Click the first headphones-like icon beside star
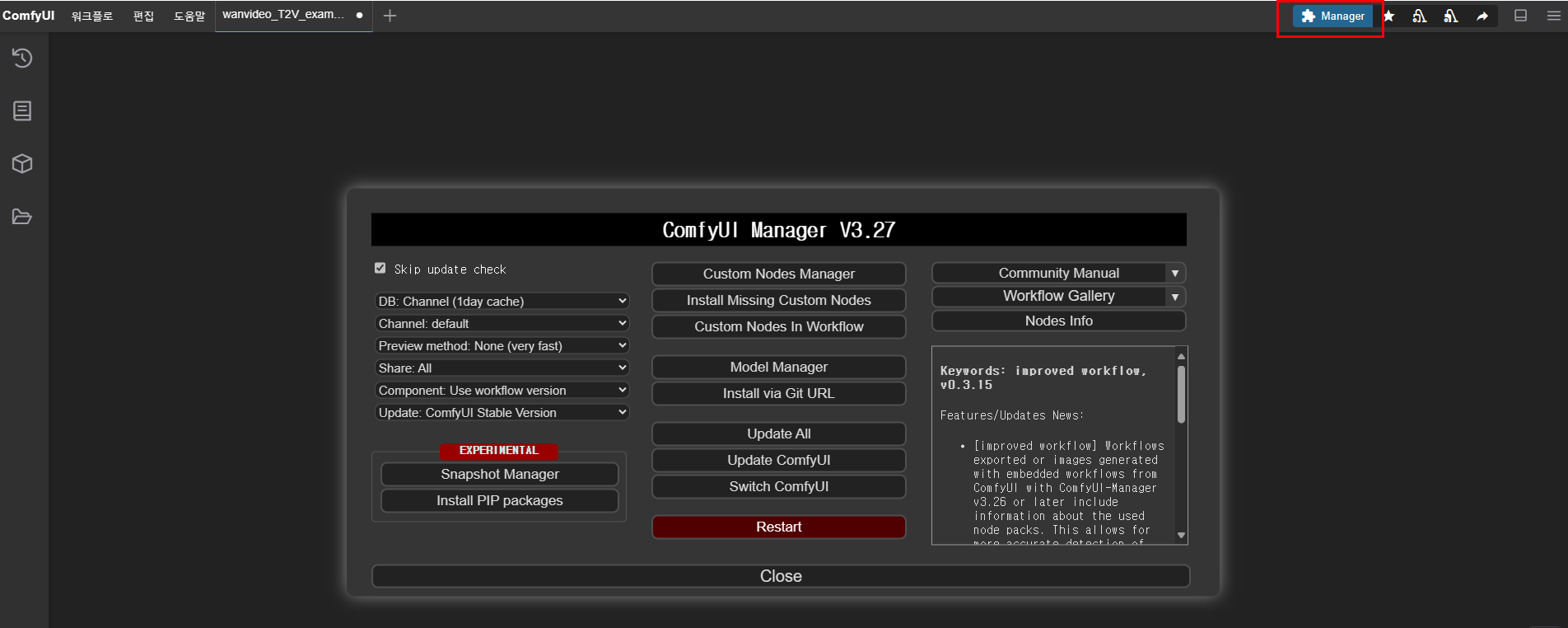This screenshot has height=628, width=1568. (x=1420, y=16)
